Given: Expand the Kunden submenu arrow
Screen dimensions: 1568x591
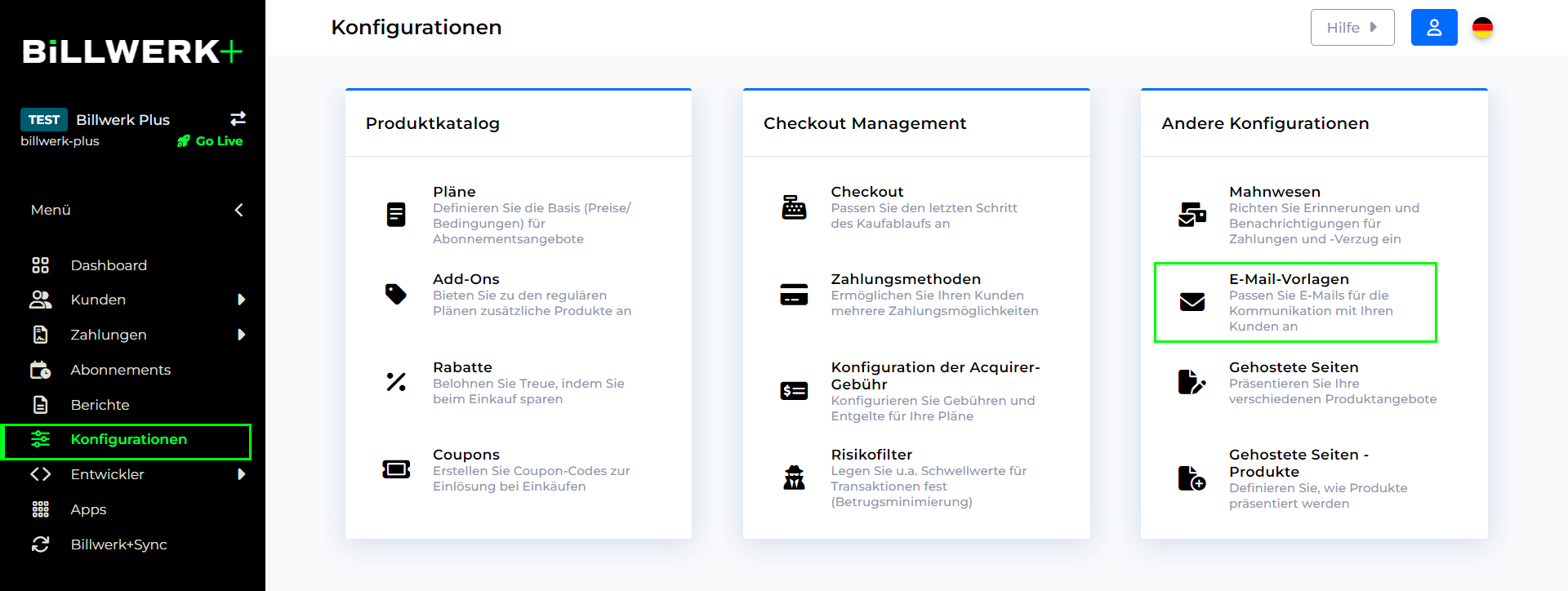Looking at the screenshot, I should click(x=241, y=300).
